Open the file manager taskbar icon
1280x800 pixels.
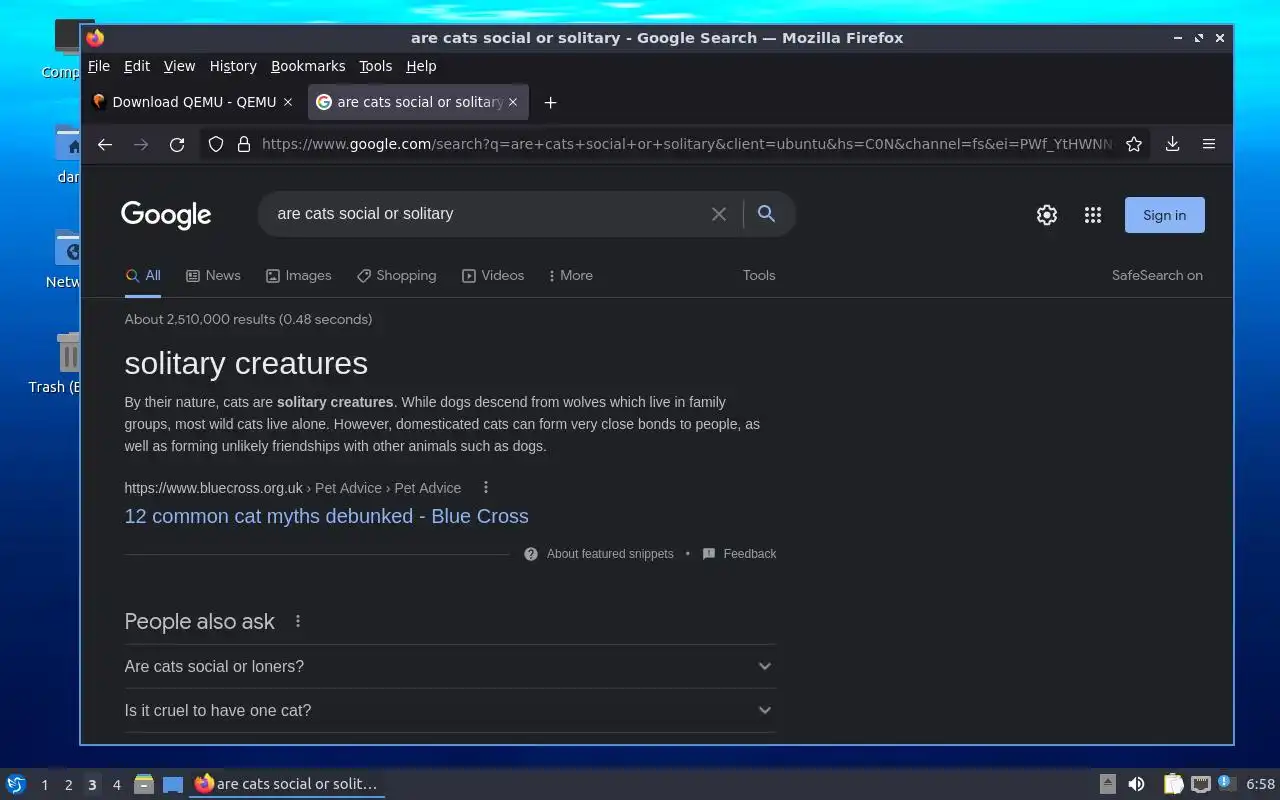click(x=144, y=784)
